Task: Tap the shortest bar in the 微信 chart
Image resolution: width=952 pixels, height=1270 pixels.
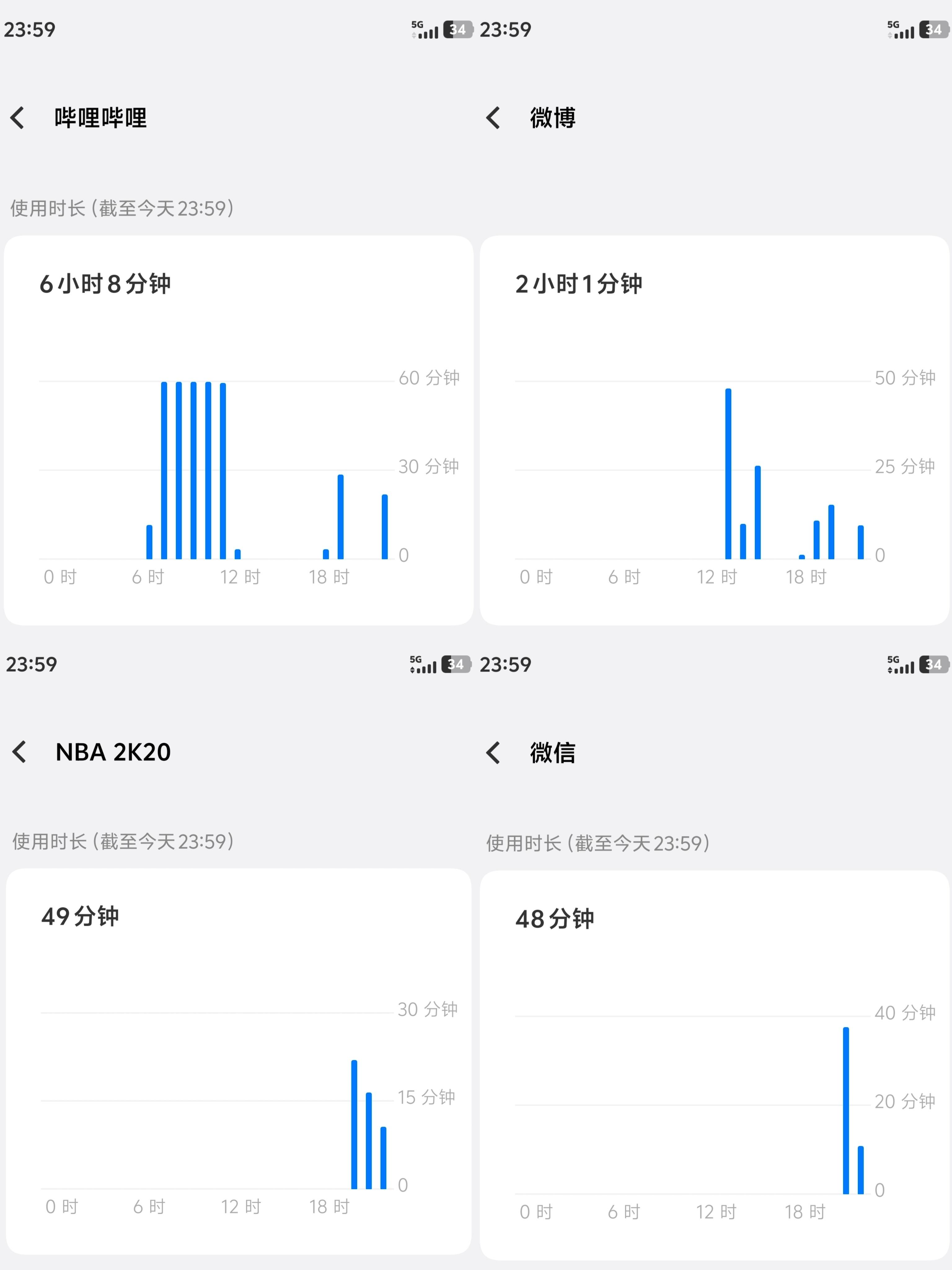Action: tap(861, 1170)
